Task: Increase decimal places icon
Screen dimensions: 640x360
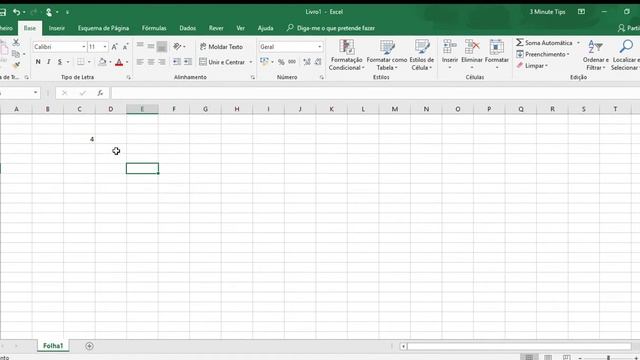Action: [307, 62]
